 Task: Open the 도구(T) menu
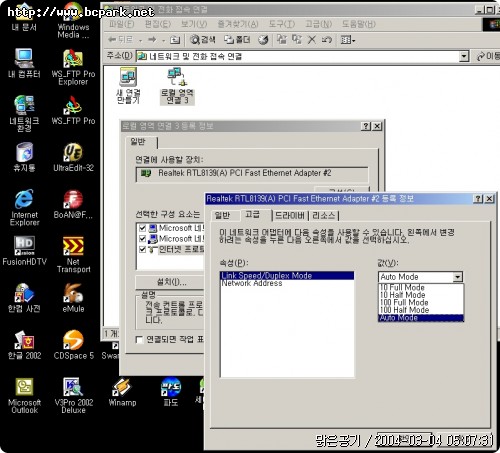(282, 24)
